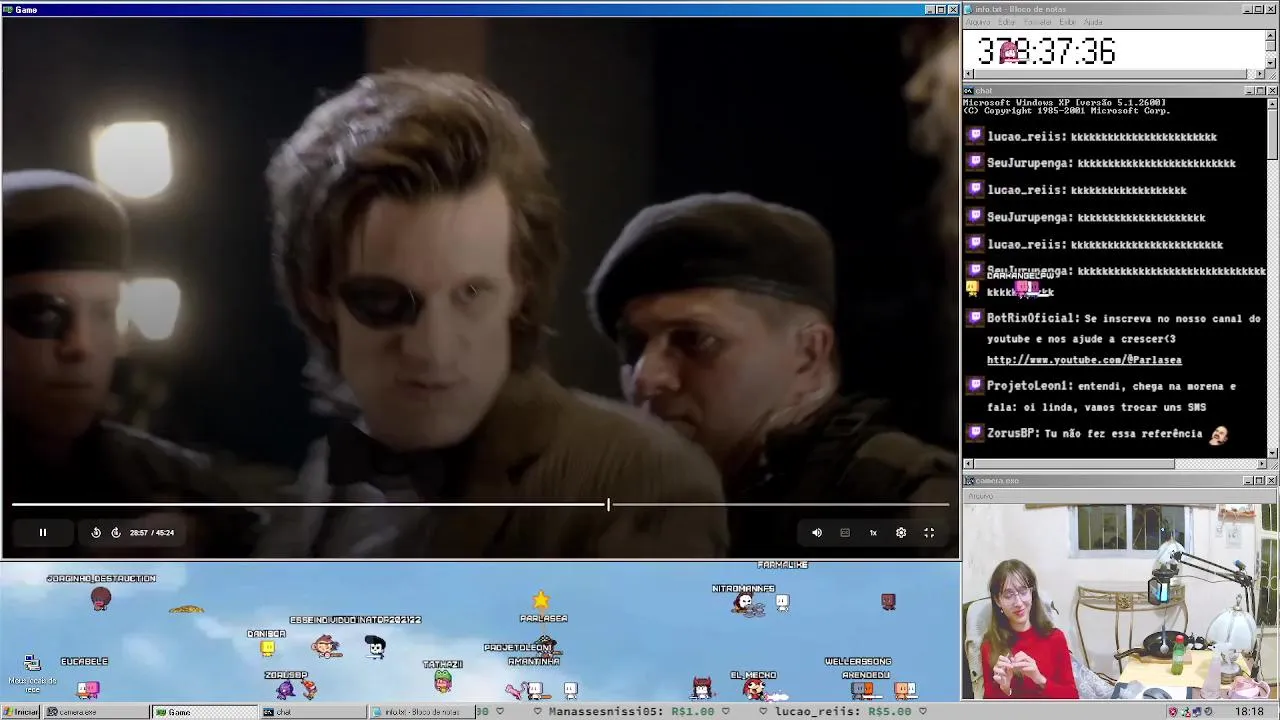The width and height of the screenshot is (1280, 720).
Task: Switch to info.txt Bloco de notas taskbar item
Action: coord(420,712)
